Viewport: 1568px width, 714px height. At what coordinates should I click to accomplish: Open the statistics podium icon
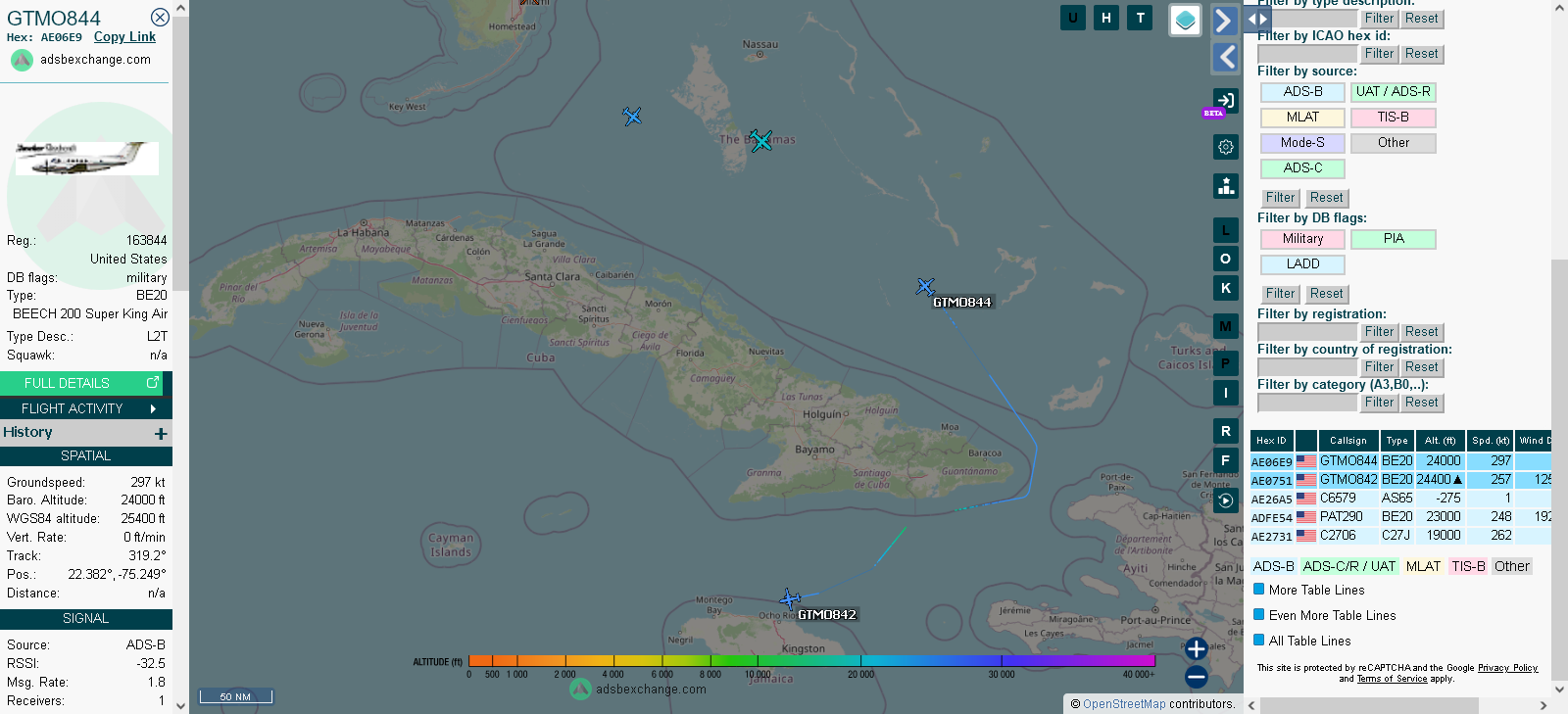click(x=1226, y=186)
